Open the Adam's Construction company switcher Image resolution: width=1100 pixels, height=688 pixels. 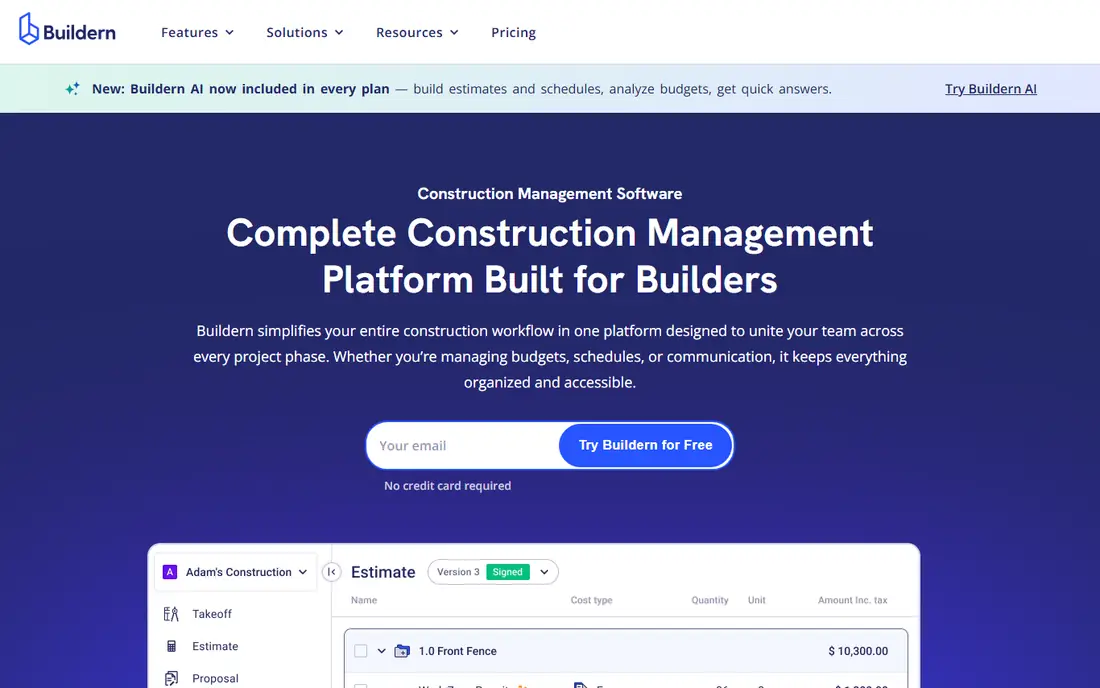tap(236, 572)
